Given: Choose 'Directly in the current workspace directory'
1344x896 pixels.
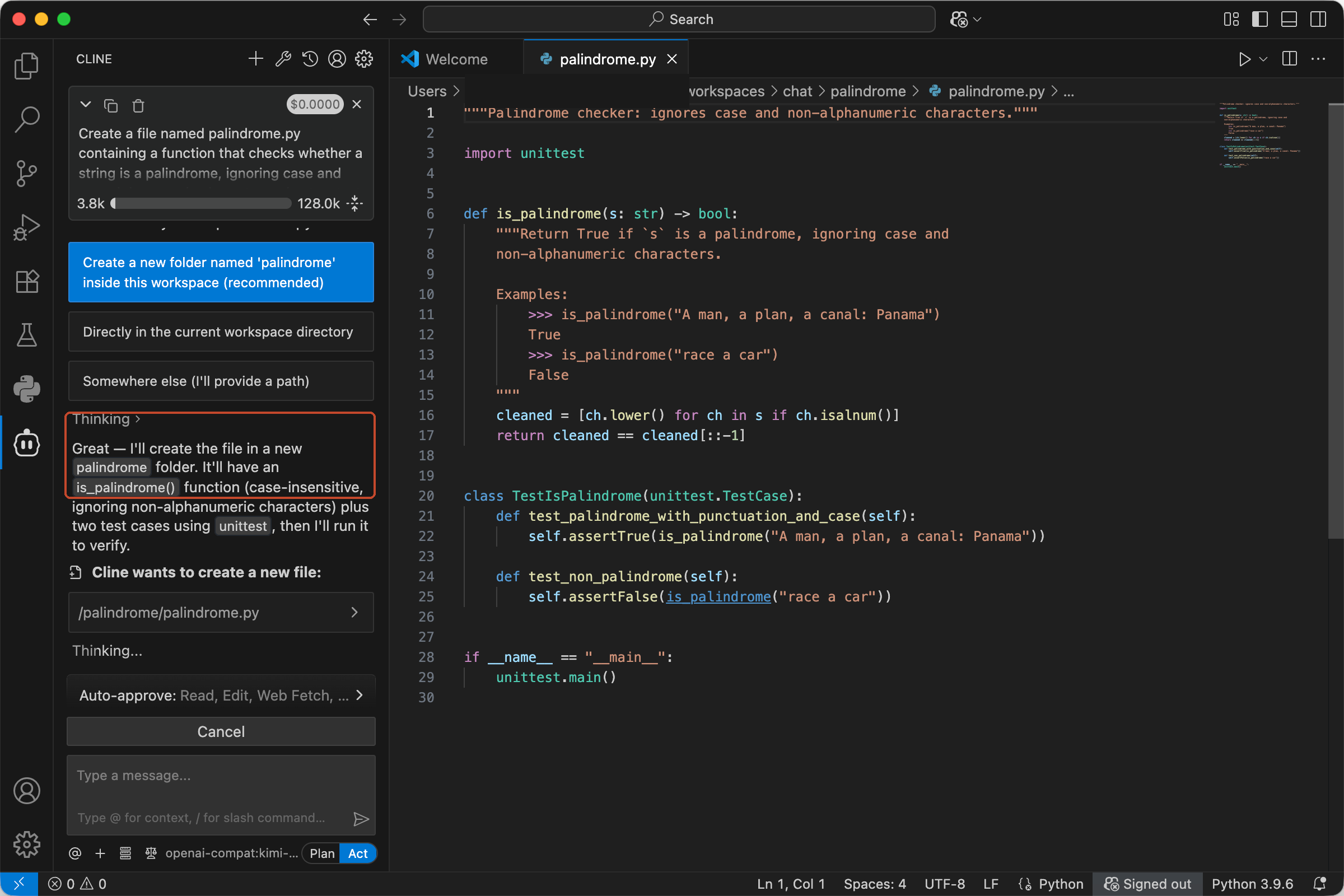Looking at the screenshot, I should (x=221, y=332).
